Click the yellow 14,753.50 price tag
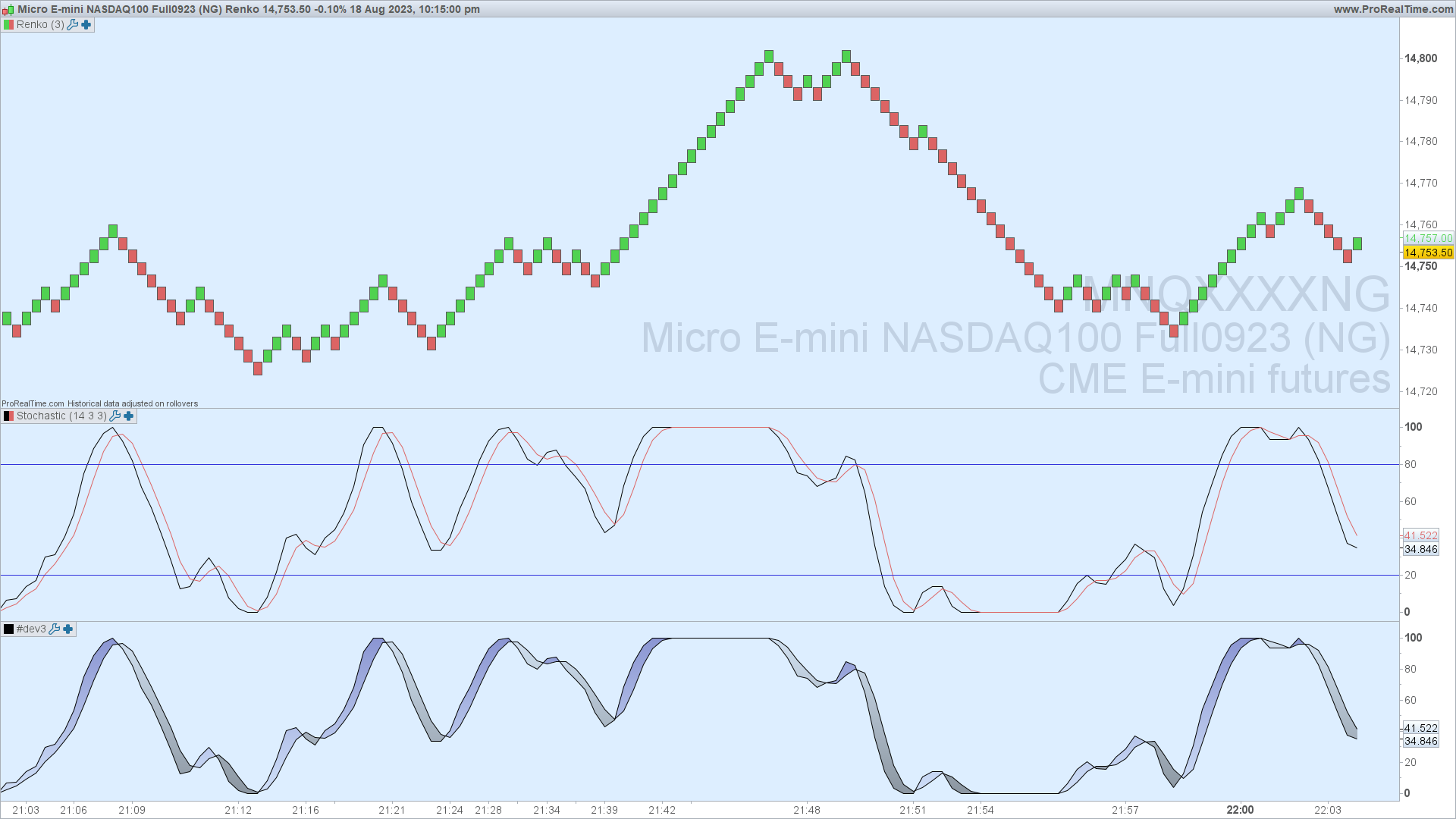Viewport: 1456px width, 819px height. click(x=1428, y=253)
